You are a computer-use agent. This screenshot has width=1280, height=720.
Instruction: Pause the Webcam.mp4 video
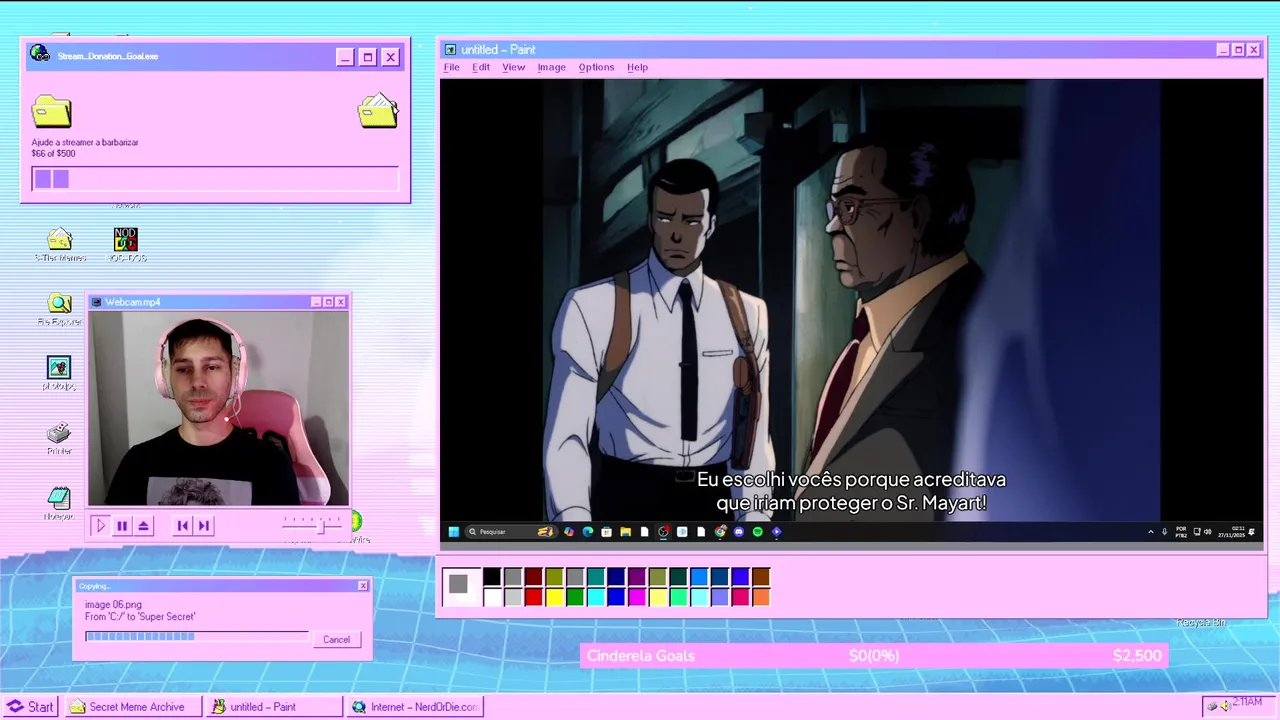(x=122, y=526)
